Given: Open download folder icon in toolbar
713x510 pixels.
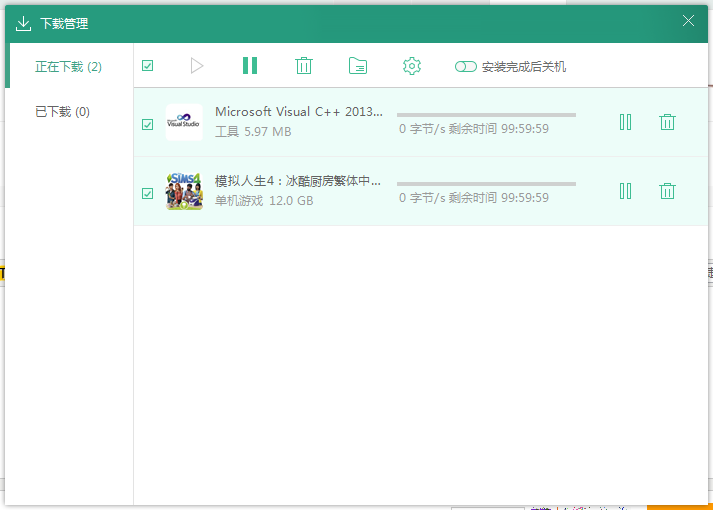Looking at the screenshot, I should coord(358,66).
